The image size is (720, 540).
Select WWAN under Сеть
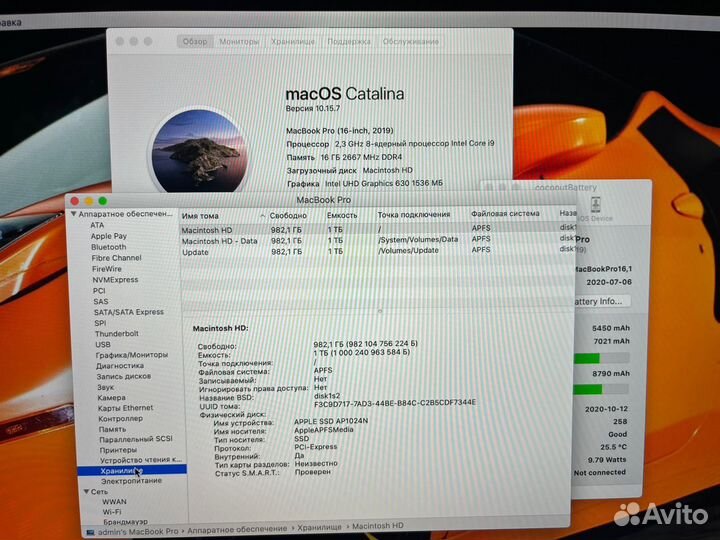click(114, 502)
